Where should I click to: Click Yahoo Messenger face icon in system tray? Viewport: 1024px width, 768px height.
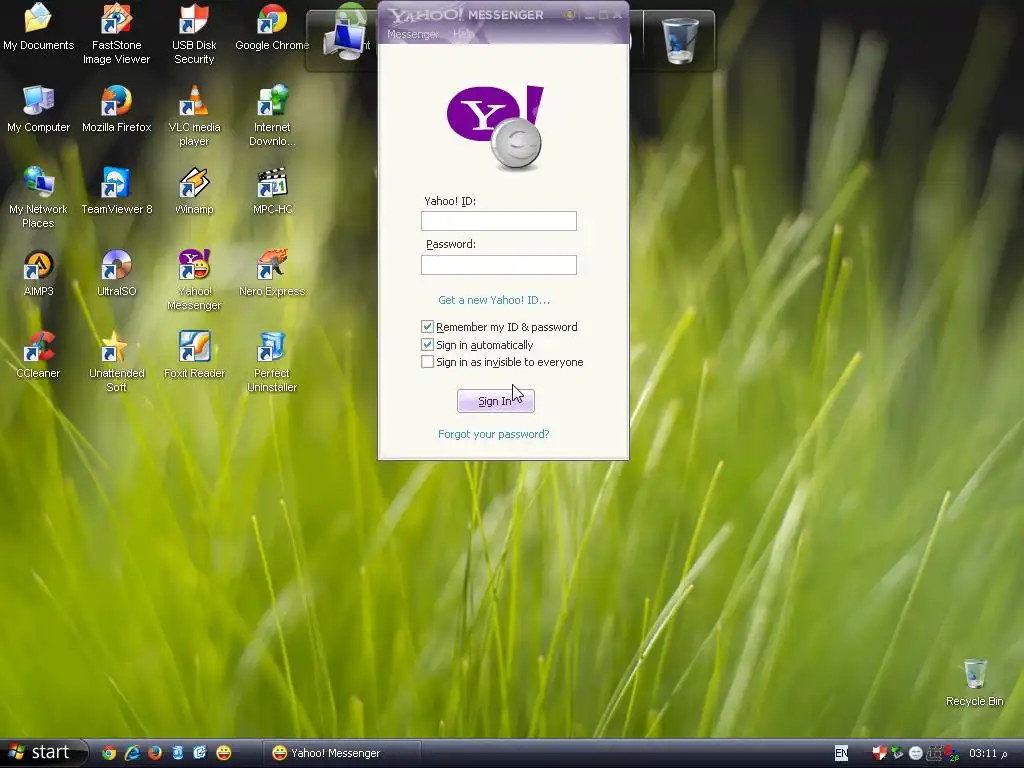tap(916, 753)
